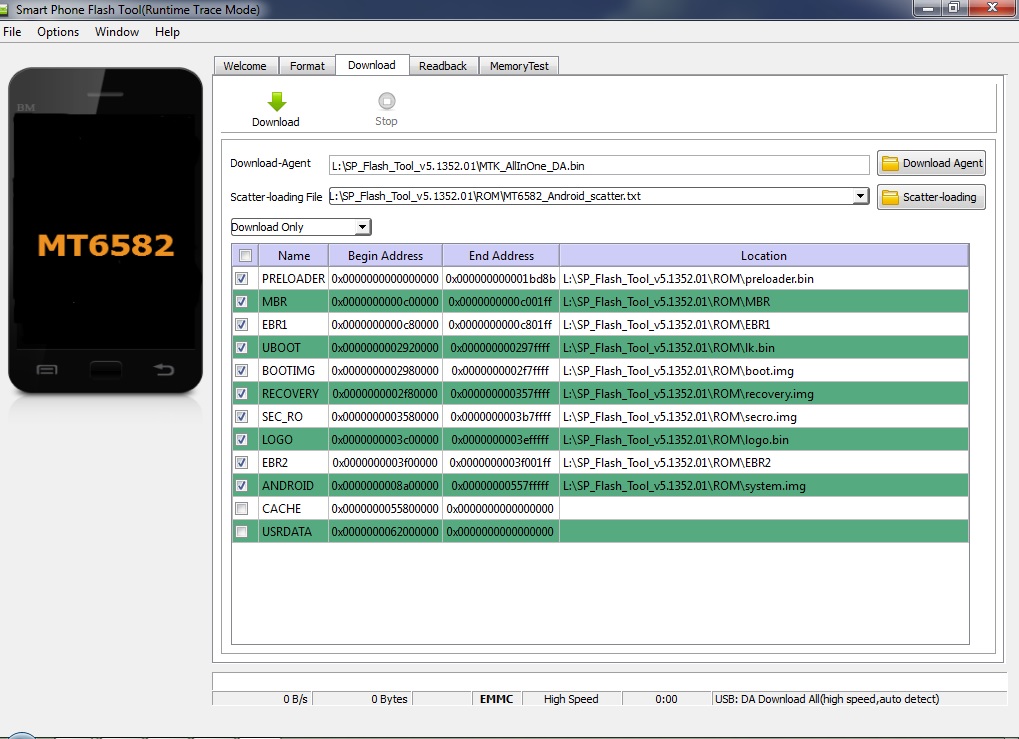Enable the CACHE partition checkbox
The width and height of the screenshot is (1019, 739).
click(x=241, y=509)
